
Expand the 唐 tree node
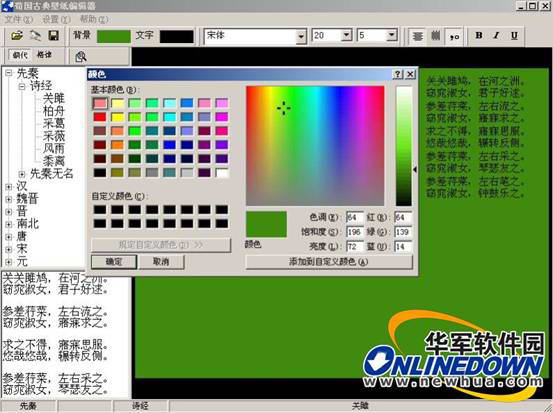(x=8, y=237)
